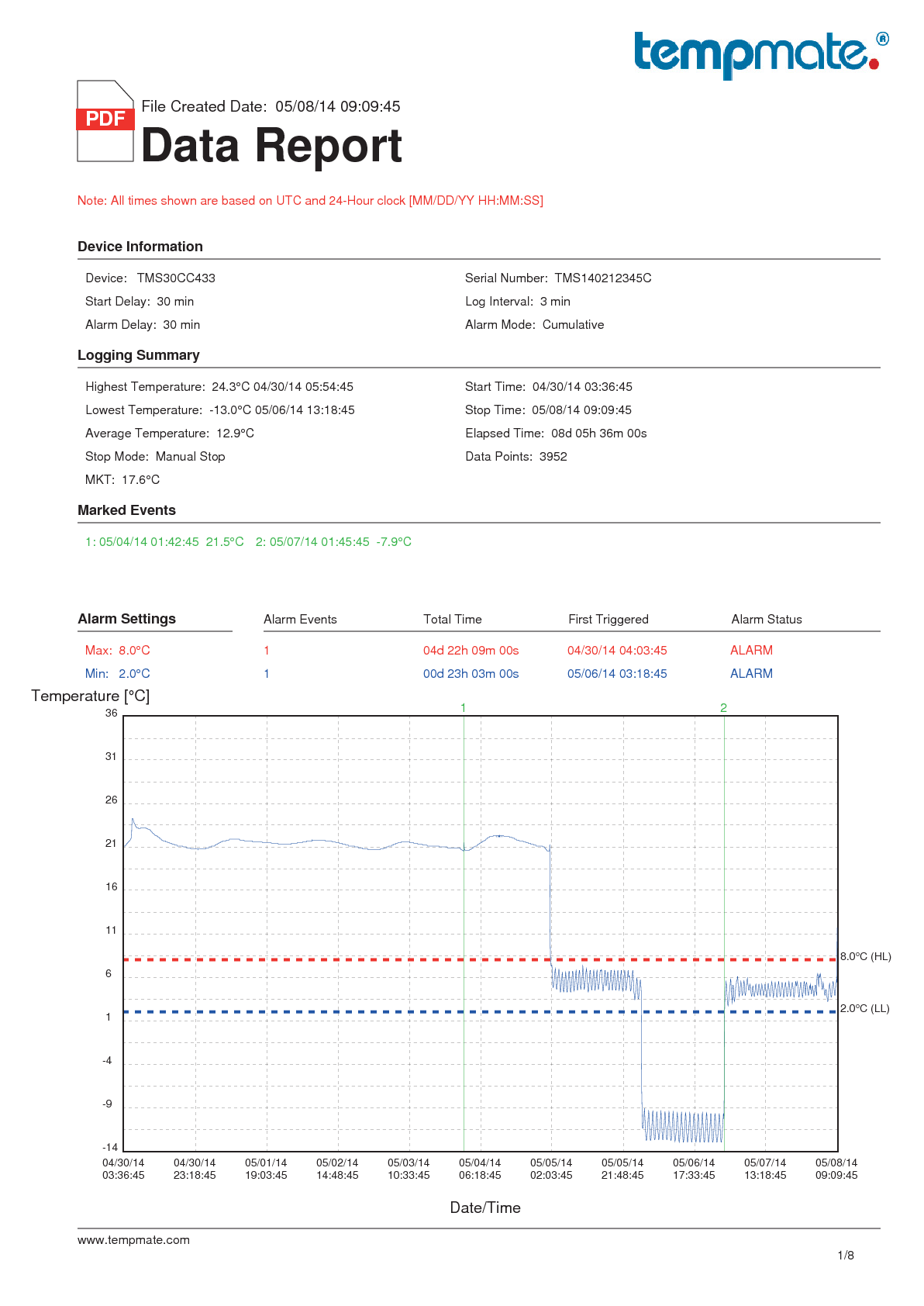Click the Logging Summary section heading
Viewport: 924px width, 1306px height.
pyautogui.click(x=139, y=355)
